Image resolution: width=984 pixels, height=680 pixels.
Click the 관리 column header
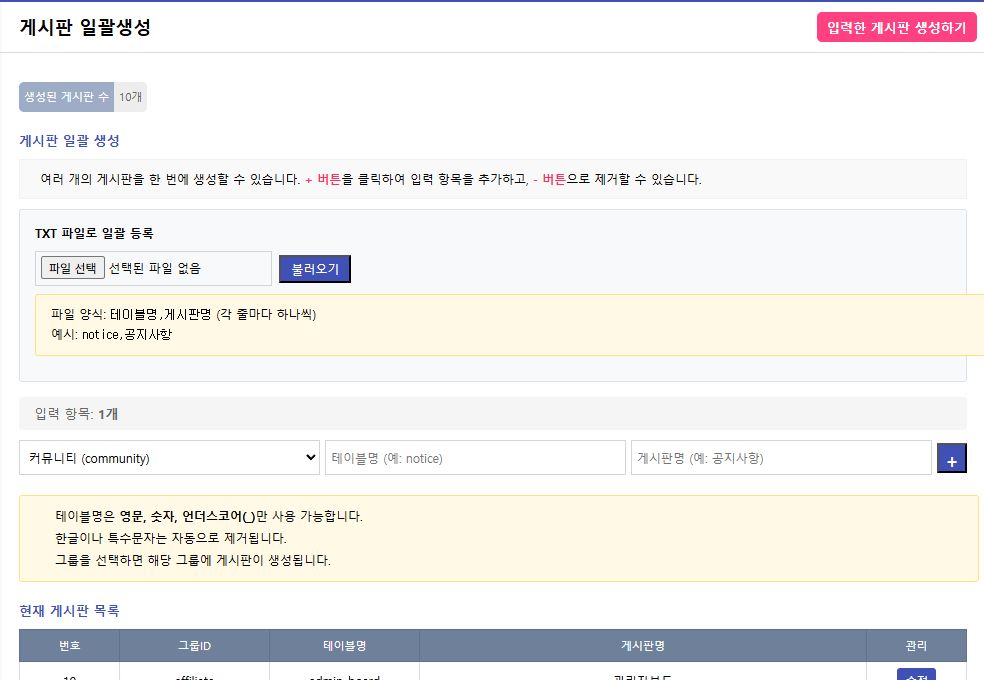click(x=915, y=646)
